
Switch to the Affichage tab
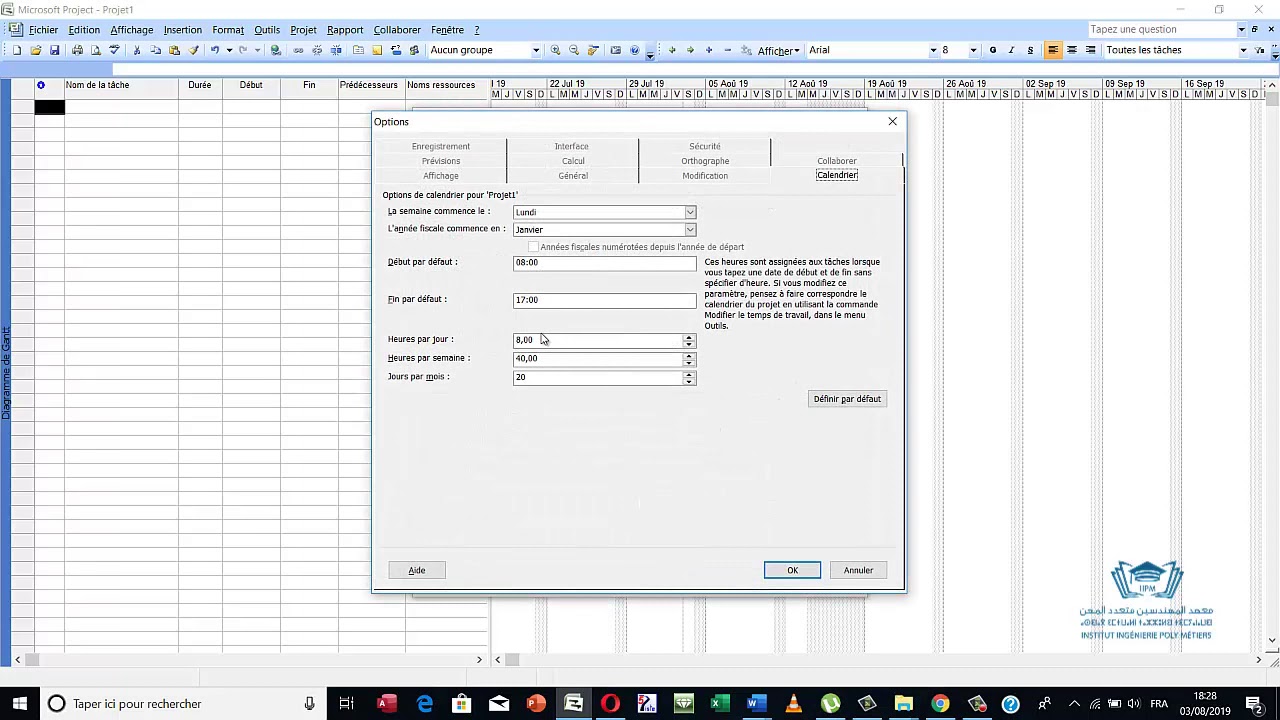(x=441, y=176)
